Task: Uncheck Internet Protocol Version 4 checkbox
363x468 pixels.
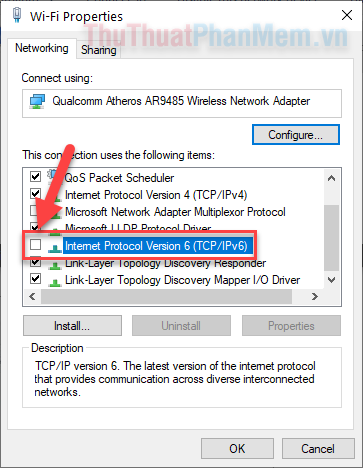Action: 35,193
